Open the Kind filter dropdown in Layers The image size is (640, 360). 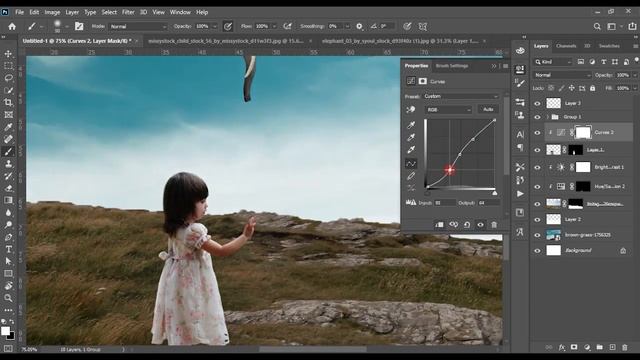(553, 62)
